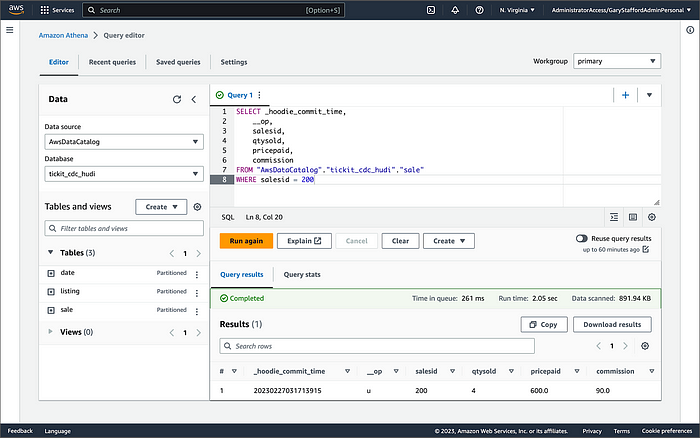Image resolution: width=700 pixels, height=438 pixels.
Task: Sort by the salesid column
Action: [x=452, y=371]
